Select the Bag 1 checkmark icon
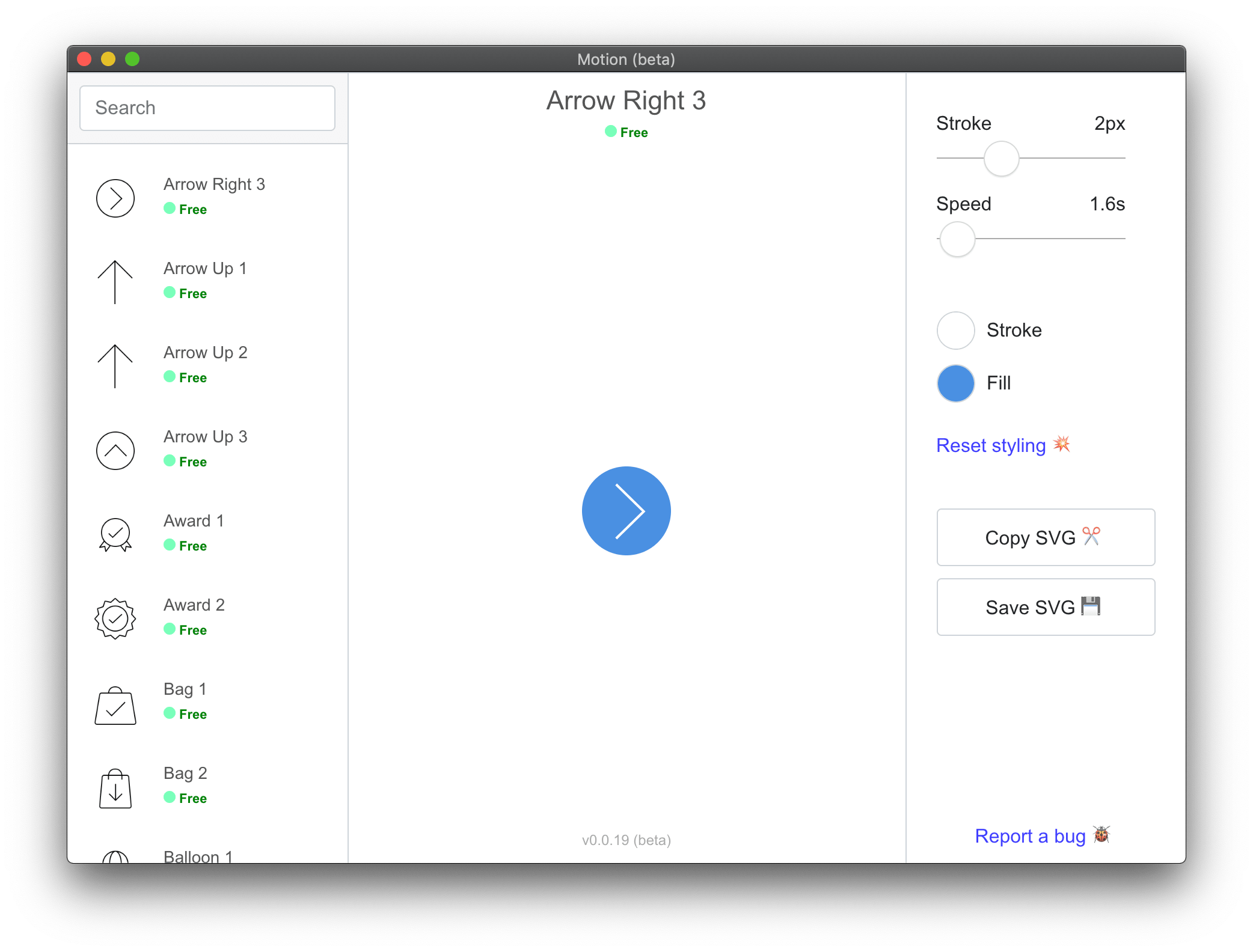1253x952 pixels. (x=115, y=706)
